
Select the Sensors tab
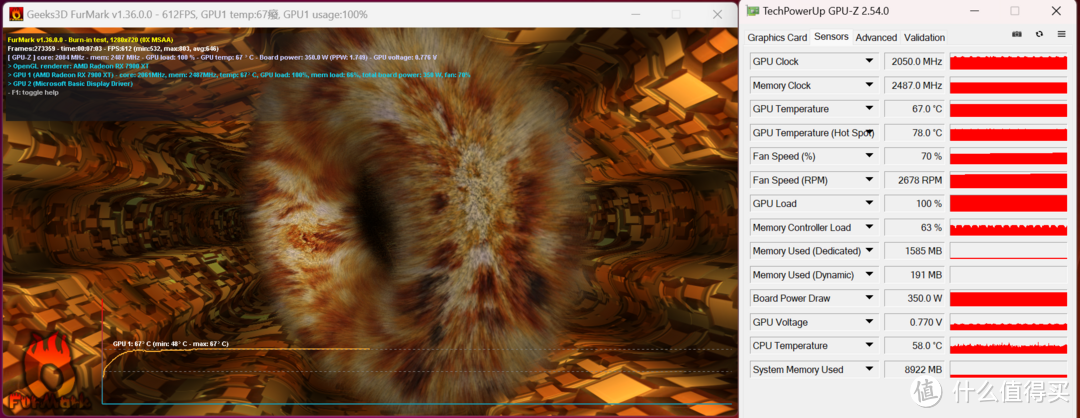831,36
